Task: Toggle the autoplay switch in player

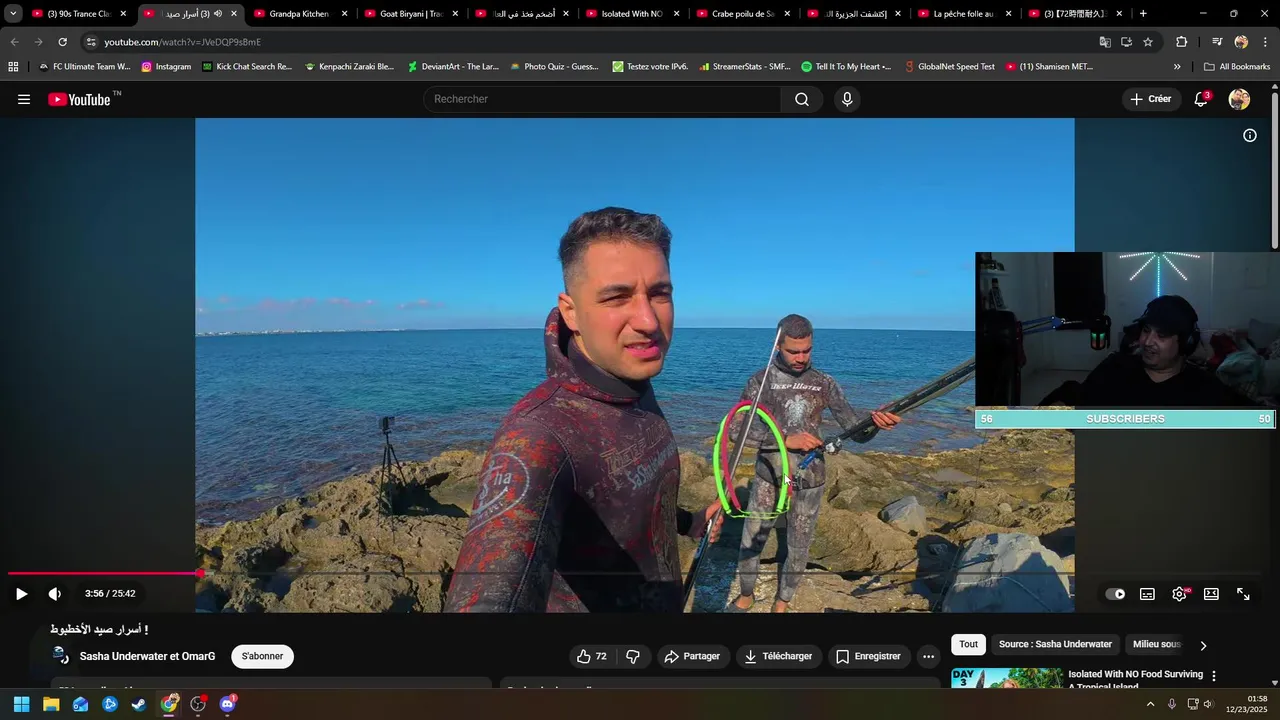Action: click(1115, 594)
